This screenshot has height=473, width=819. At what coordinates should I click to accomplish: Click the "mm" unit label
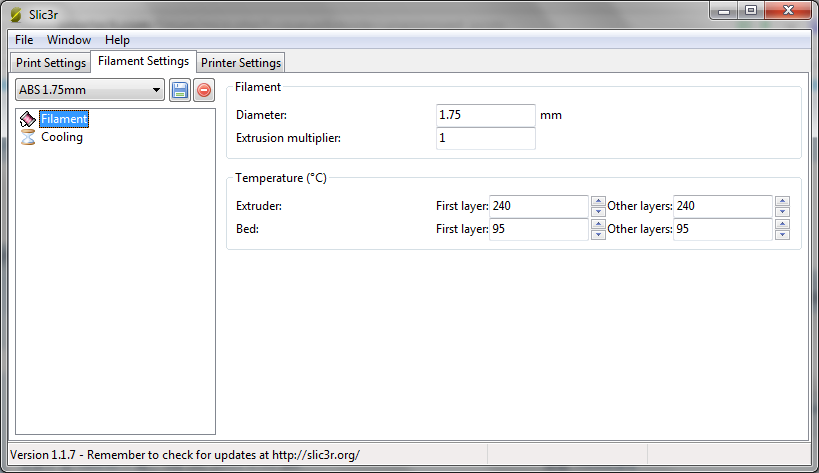coord(551,115)
